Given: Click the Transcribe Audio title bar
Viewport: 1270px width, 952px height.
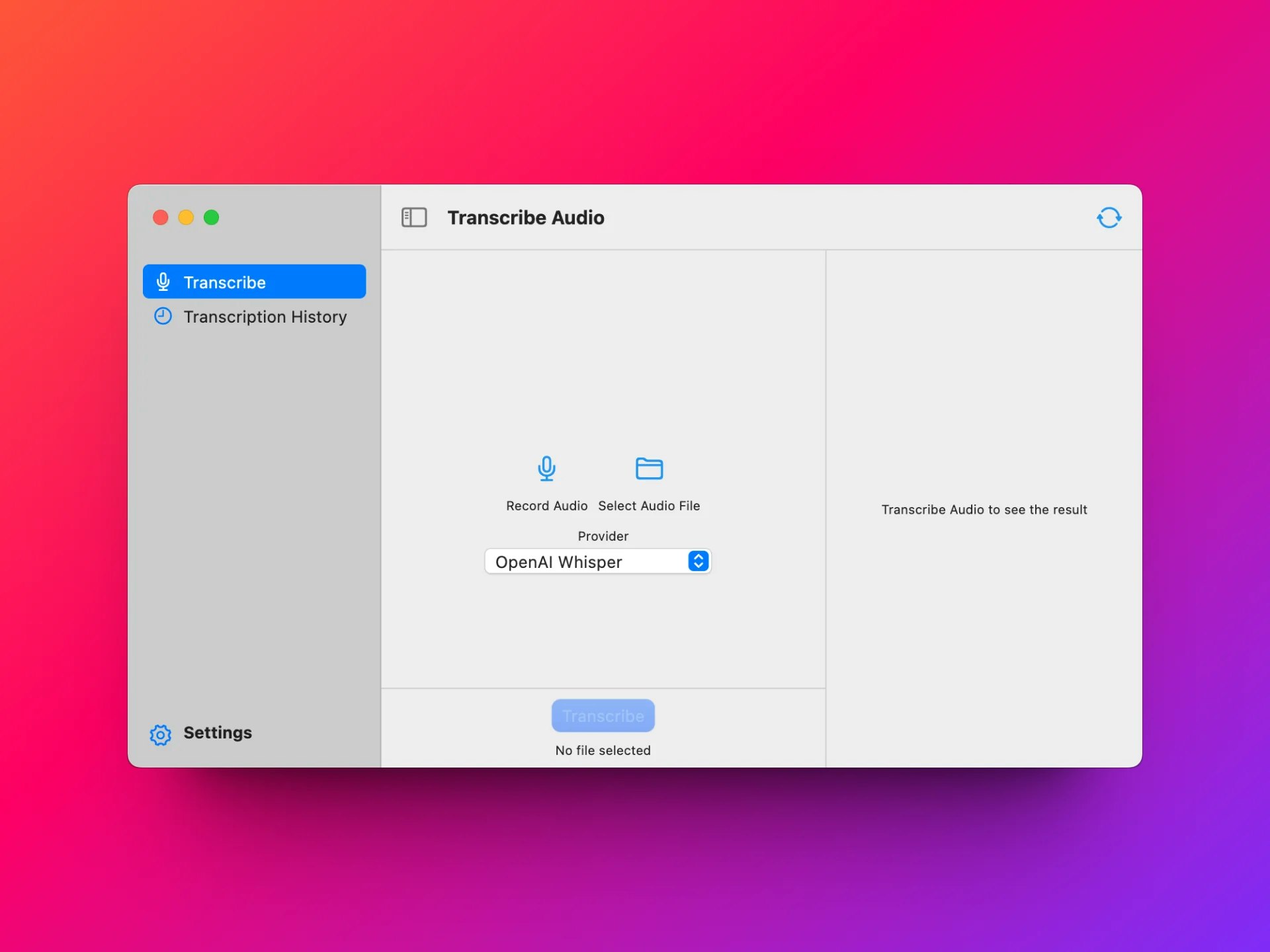Looking at the screenshot, I should pyautogui.click(x=527, y=218).
